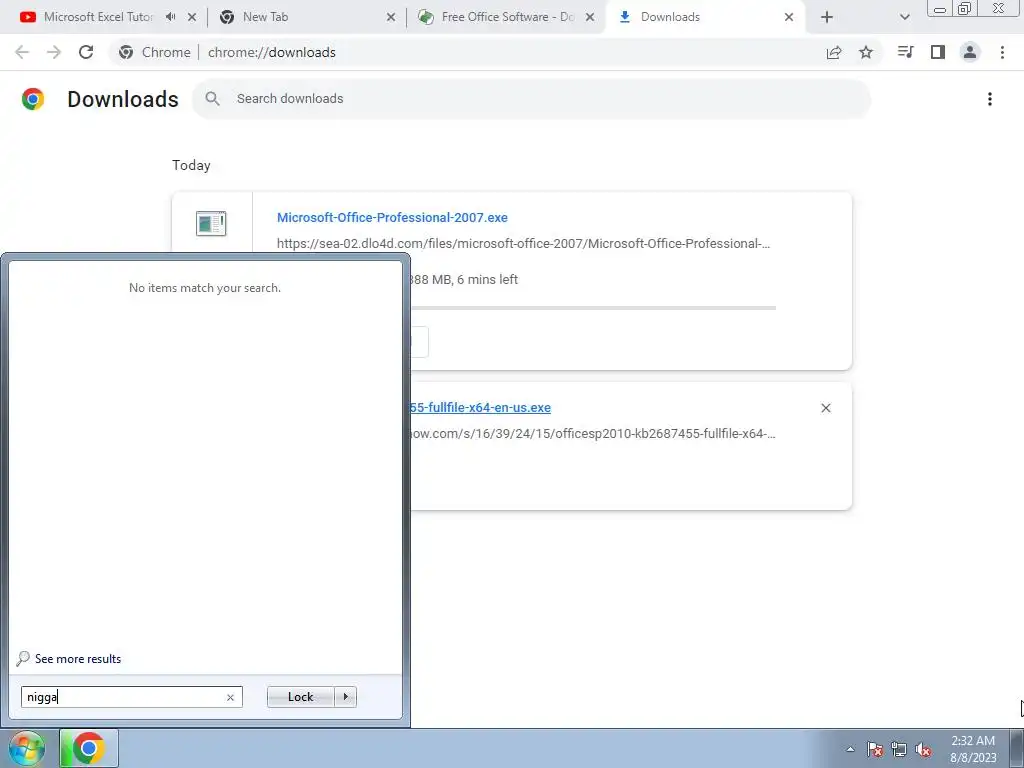Image resolution: width=1024 pixels, height=768 pixels.
Task: Open the fullfile-x64-en-us.exe download link
Action: pyautogui.click(x=480, y=408)
